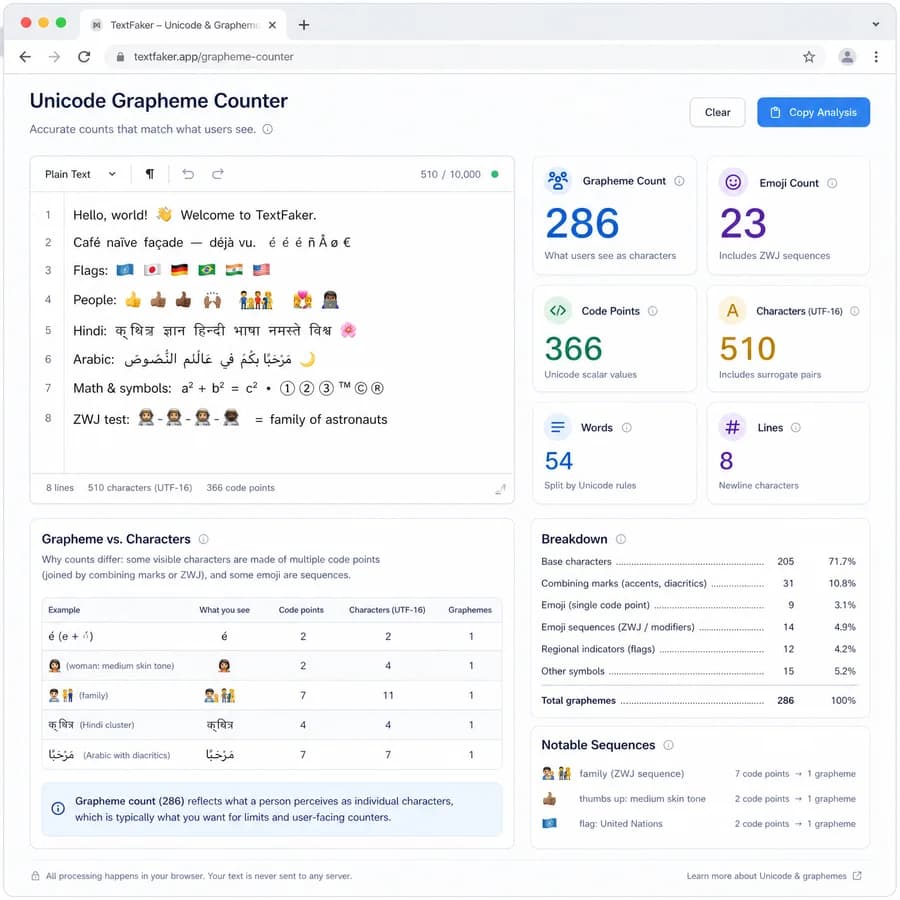Open info tooltip for Code Points
This screenshot has width=900, height=900.
coord(653,311)
